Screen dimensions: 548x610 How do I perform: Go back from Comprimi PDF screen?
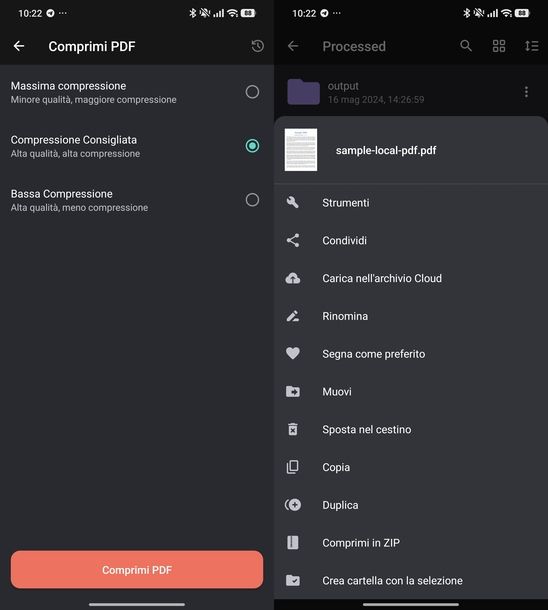[19, 46]
